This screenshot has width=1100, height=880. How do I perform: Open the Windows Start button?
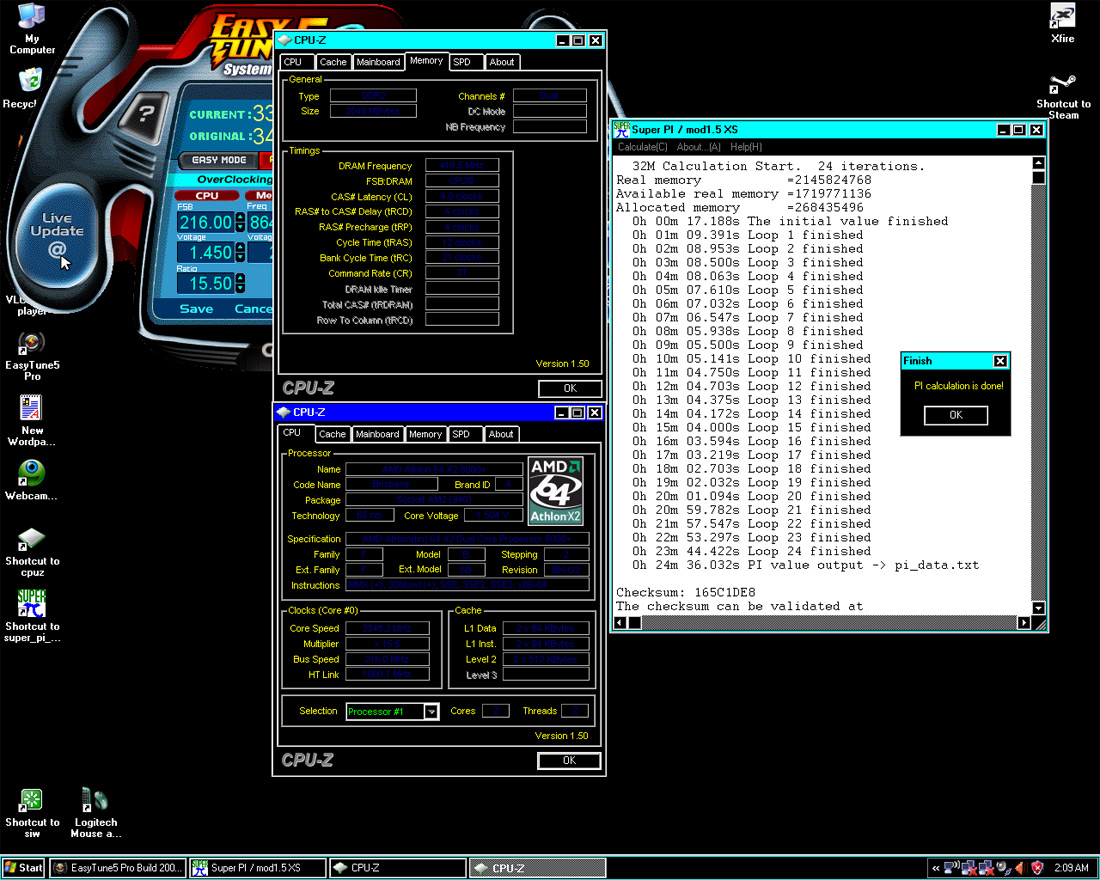[x=23, y=868]
